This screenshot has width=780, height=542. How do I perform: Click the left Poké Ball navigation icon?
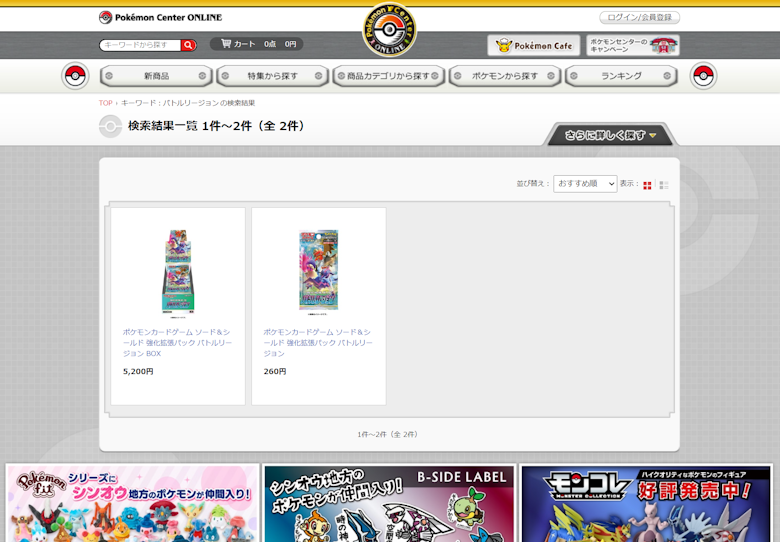[75, 76]
